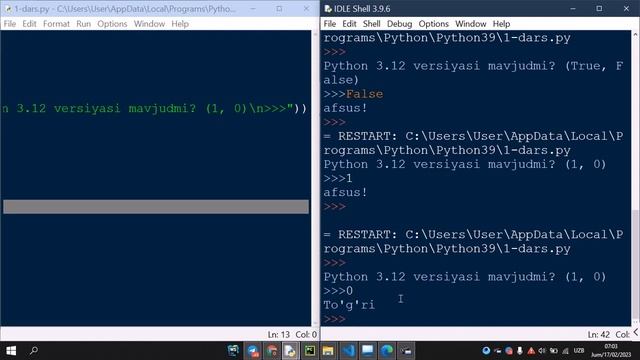Open the Options menu in IDLE Shell
Screen dimensions: 640x360
point(433,24)
